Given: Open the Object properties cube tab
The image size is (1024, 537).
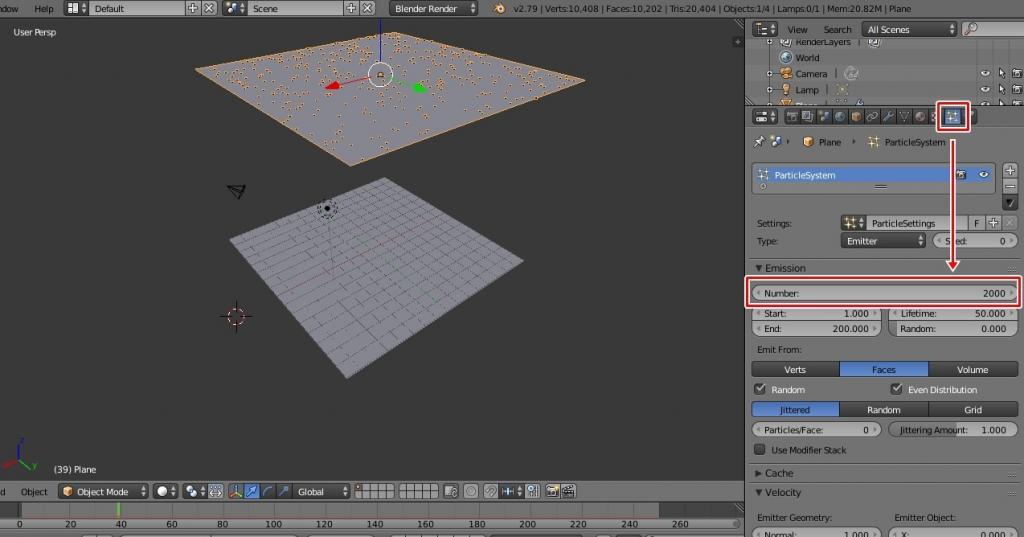Looking at the screenshot, I should click(856, 117).
